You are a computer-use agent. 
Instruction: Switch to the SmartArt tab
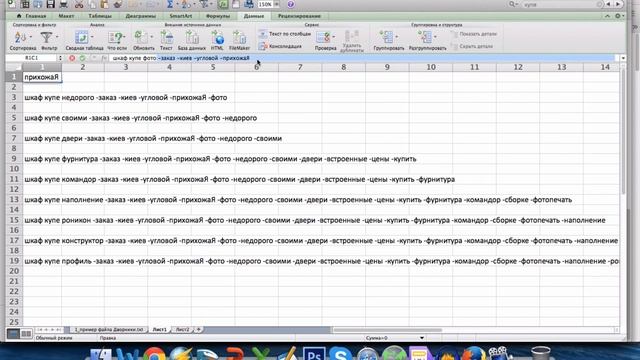point(181,16)
